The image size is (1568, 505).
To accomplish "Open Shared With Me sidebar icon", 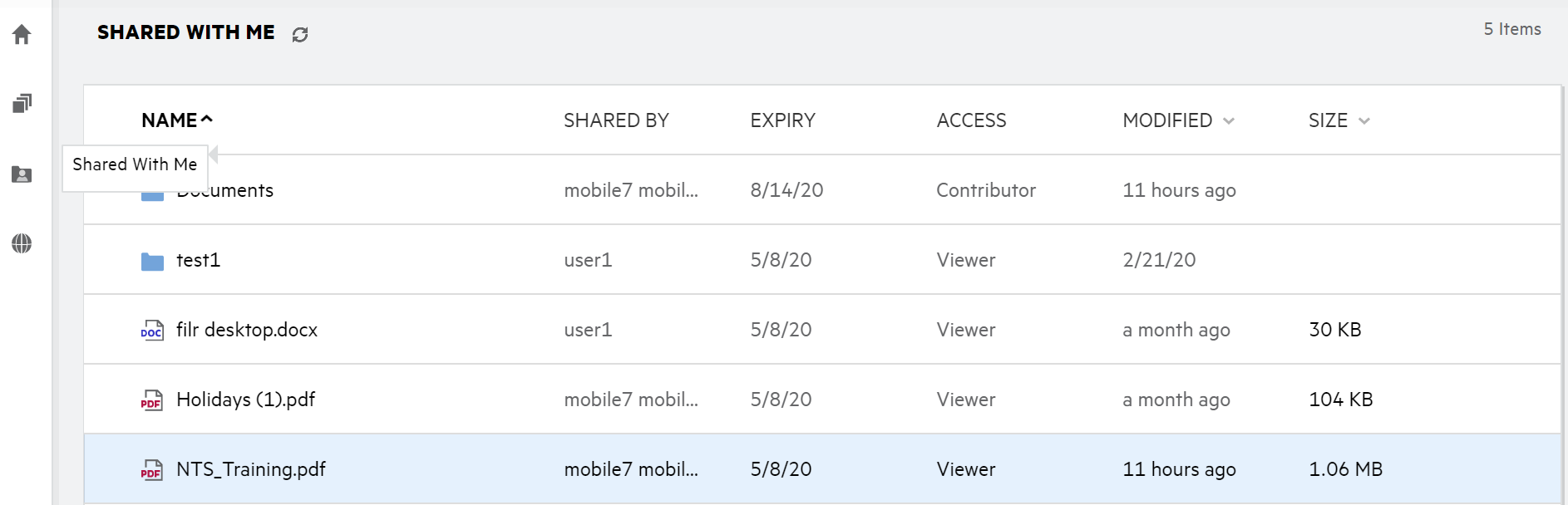I will pos(22,174).
